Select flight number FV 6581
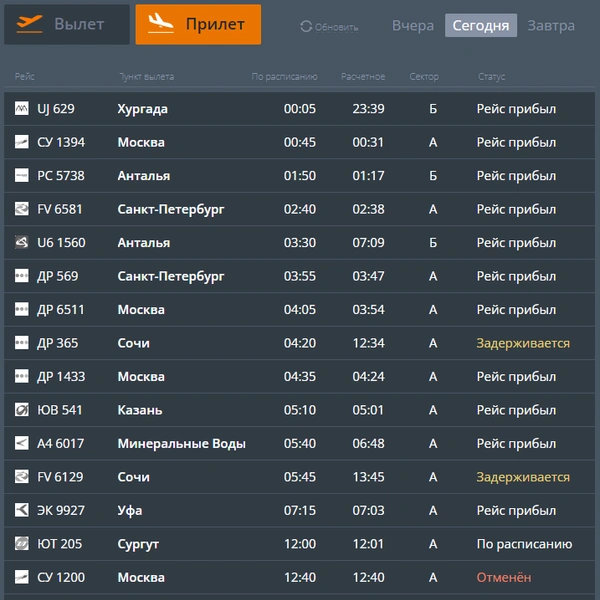 [60, 209]
